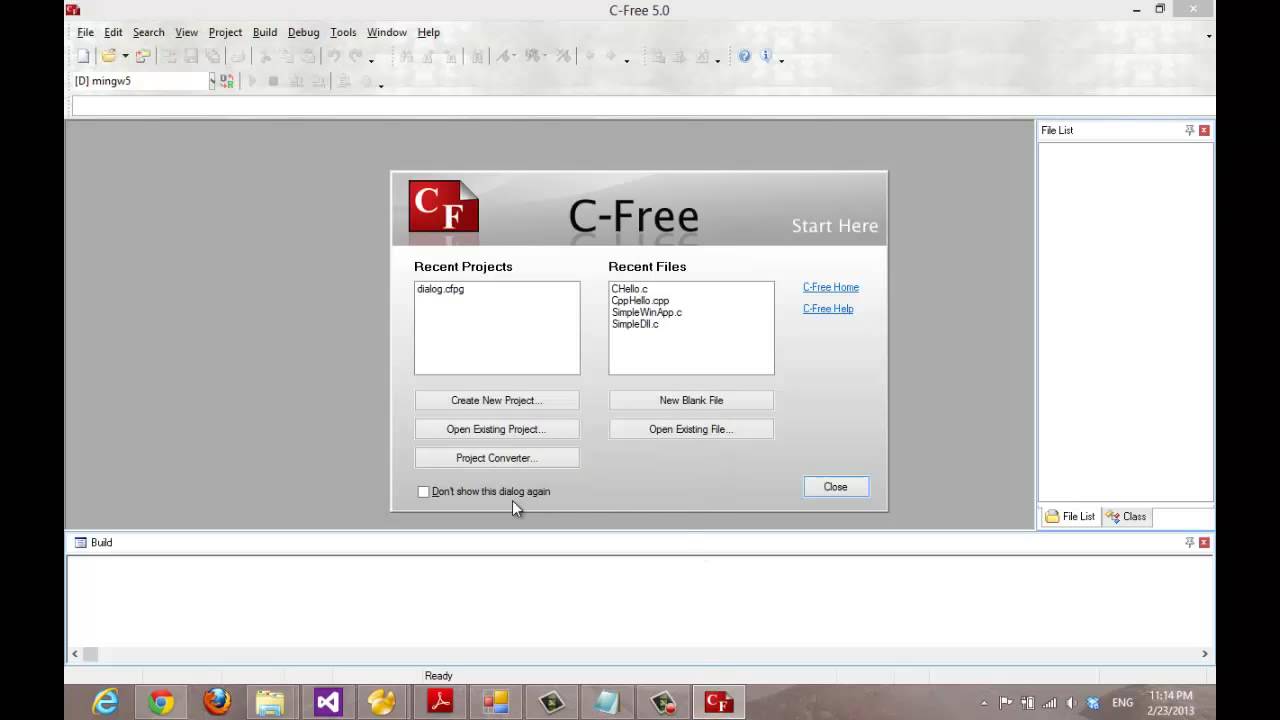Click the New file toolbar icon
The image size is (1280, 720).
pos(84,56)
